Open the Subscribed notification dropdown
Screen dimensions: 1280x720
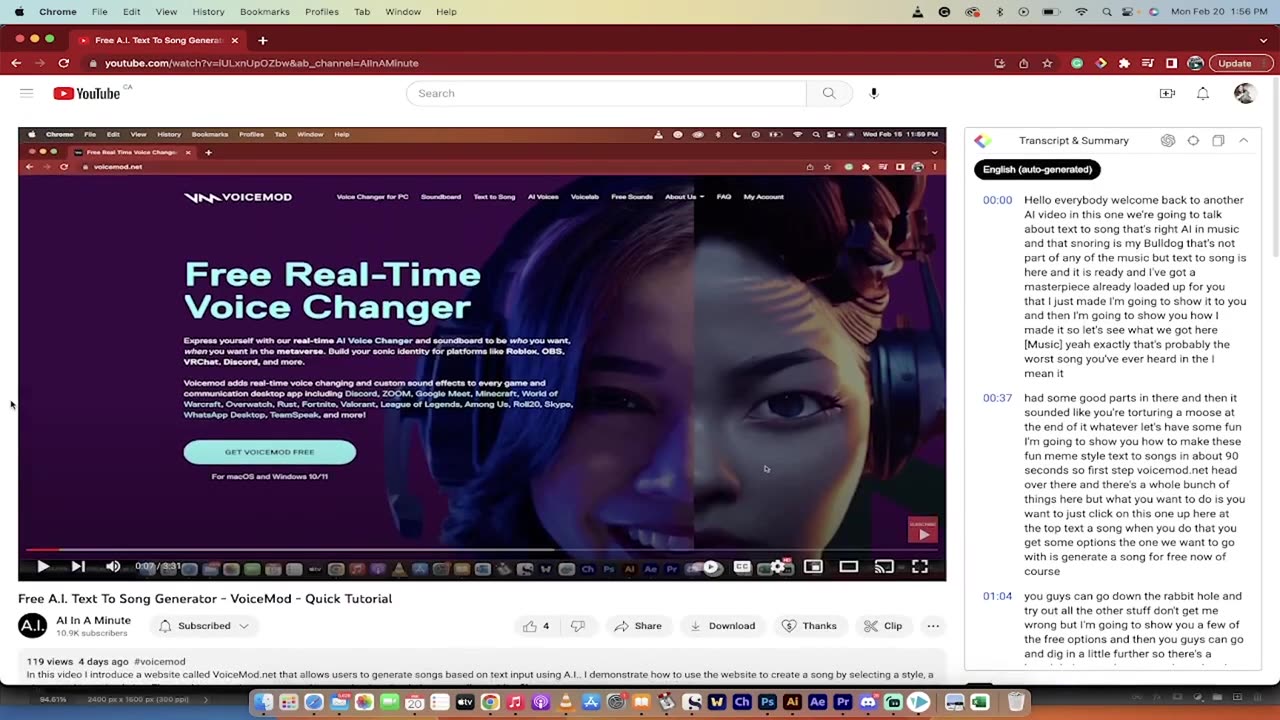(x=204, y=626)
